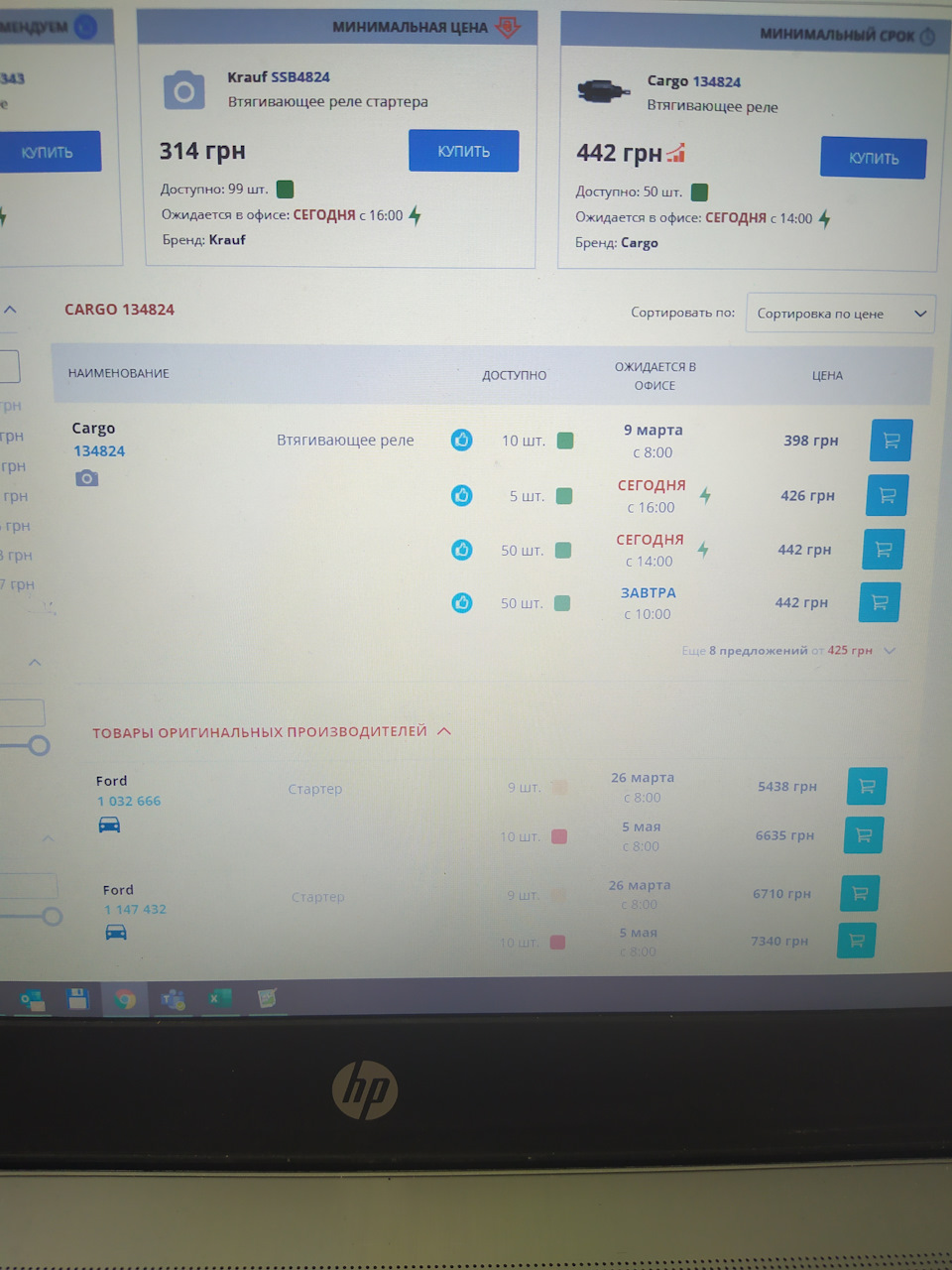Open Outlook from the taskbar
Screen dimensions: 952x1270
click(x=32, y=999)
